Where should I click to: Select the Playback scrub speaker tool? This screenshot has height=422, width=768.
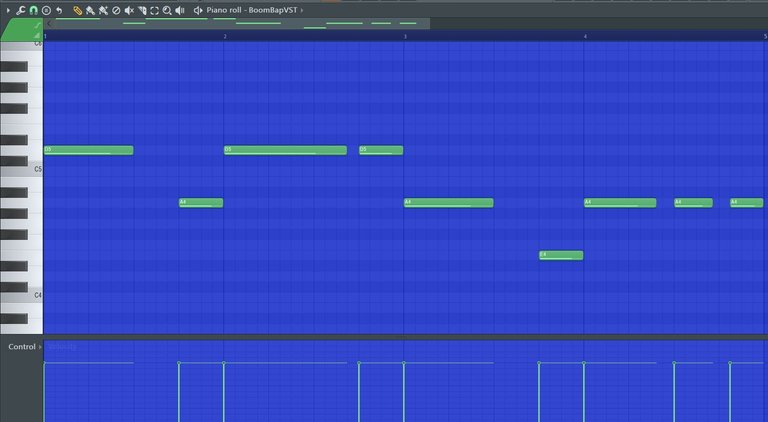pos(180,10)
